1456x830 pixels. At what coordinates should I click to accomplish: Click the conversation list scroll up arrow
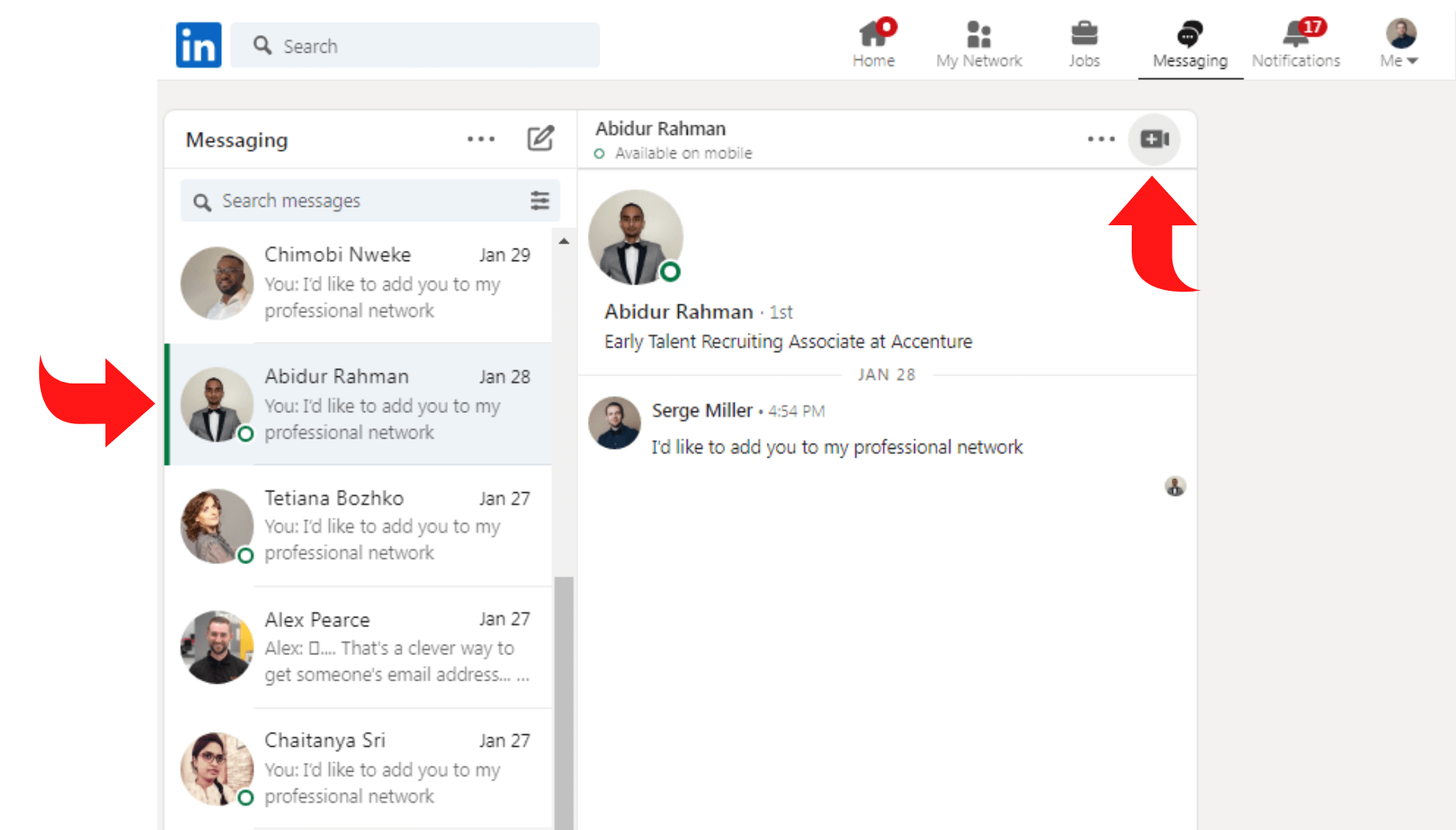pos(564,241)
